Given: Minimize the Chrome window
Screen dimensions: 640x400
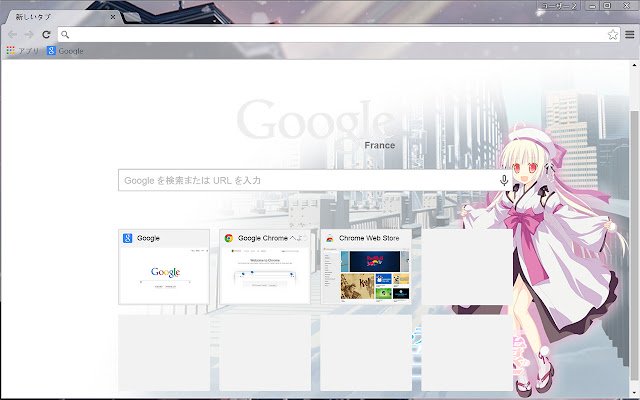Looking at the screenshot, I should pos(592,6).
